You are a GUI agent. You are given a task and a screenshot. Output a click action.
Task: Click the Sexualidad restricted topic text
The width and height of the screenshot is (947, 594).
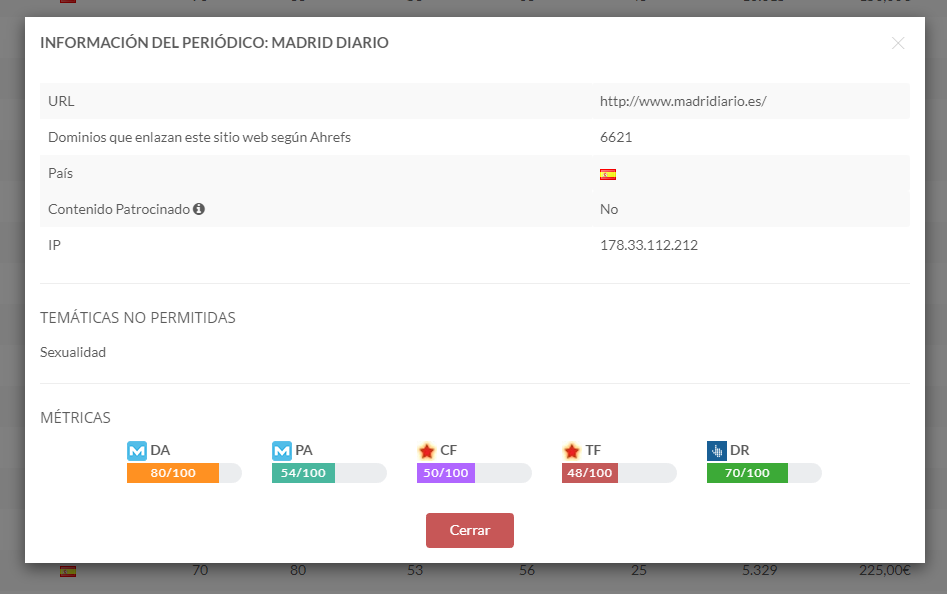click(x=73, y=352)
